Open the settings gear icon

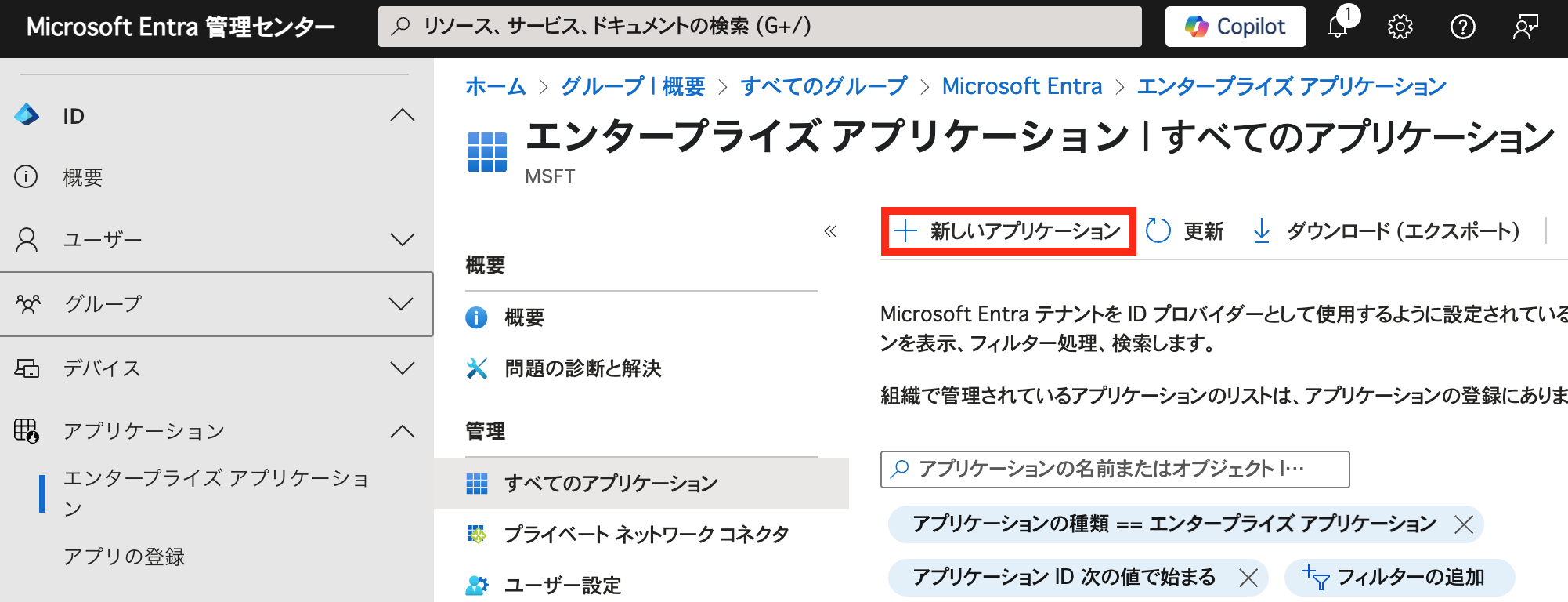point(1400,27)
